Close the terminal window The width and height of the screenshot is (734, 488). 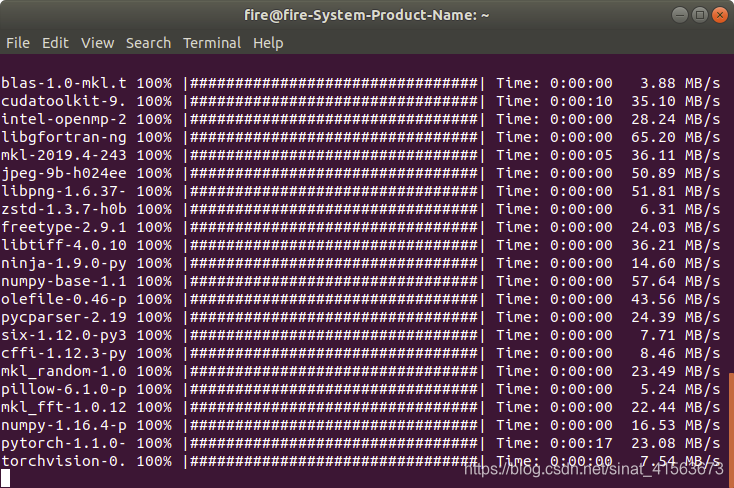[x=720, y=15]
